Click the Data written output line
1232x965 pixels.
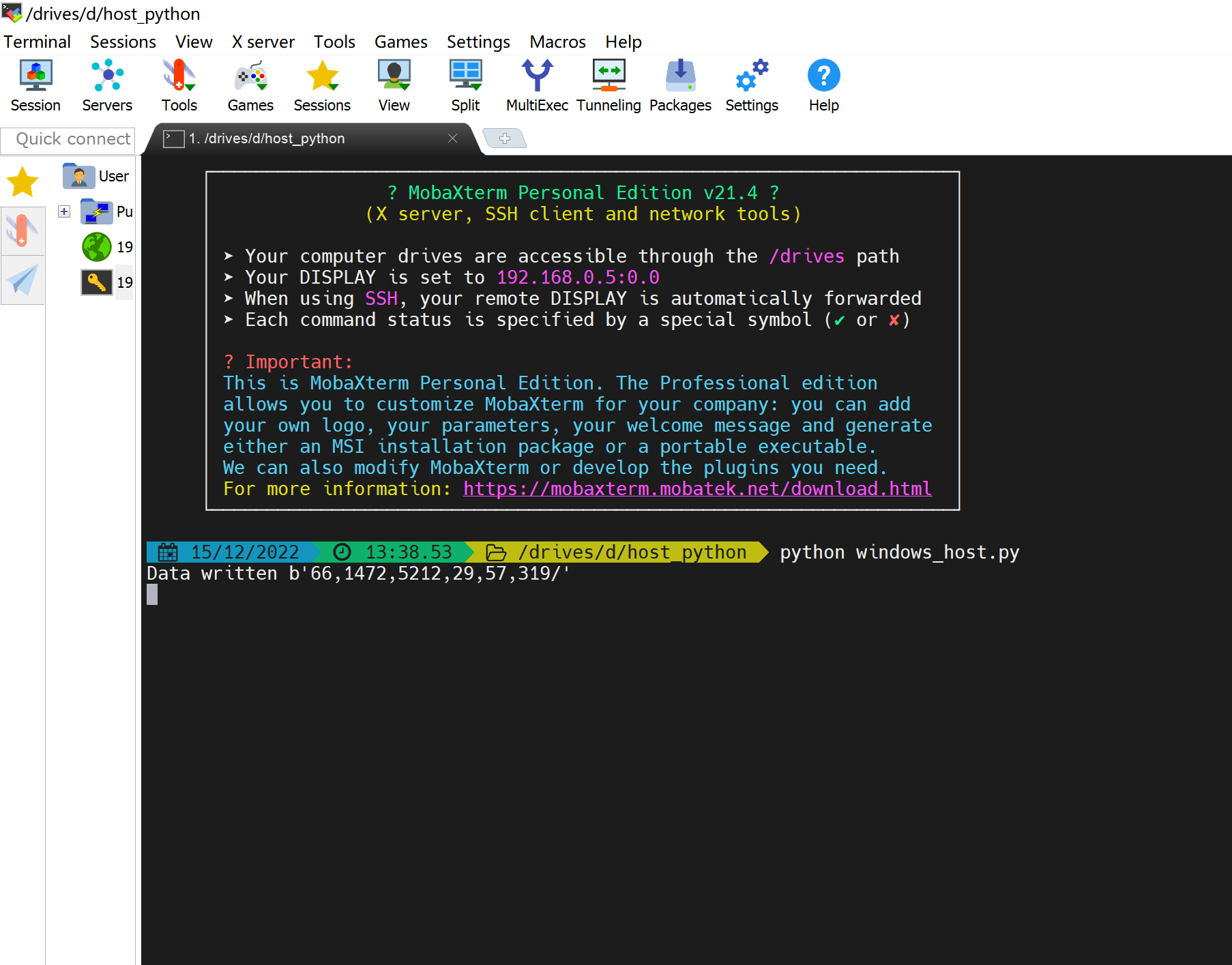(358, 574)
